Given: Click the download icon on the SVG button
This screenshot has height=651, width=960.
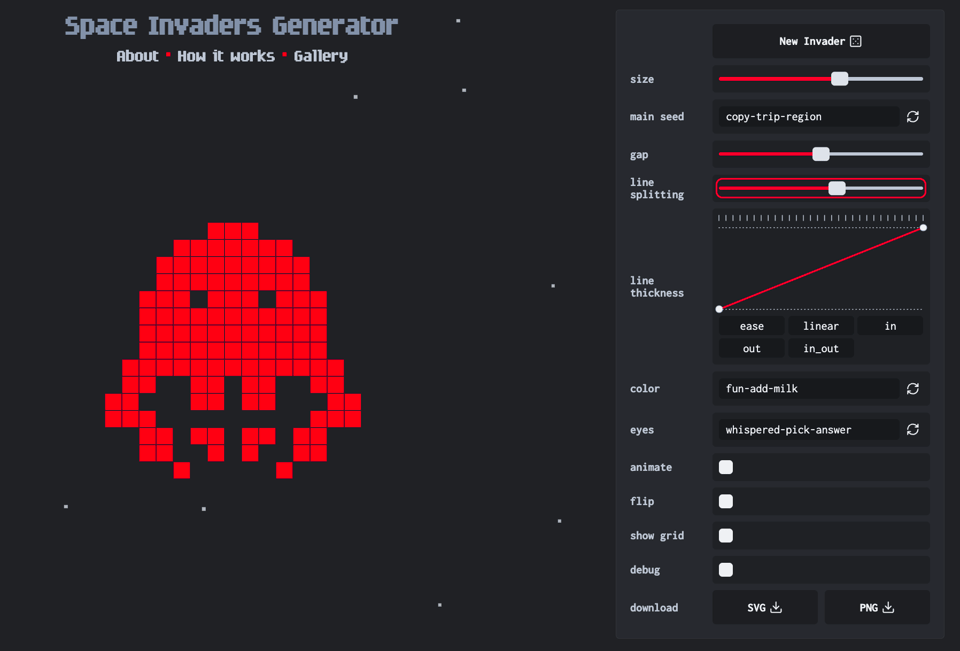Looking at the screenshot, I should click(x=778, y=607).
